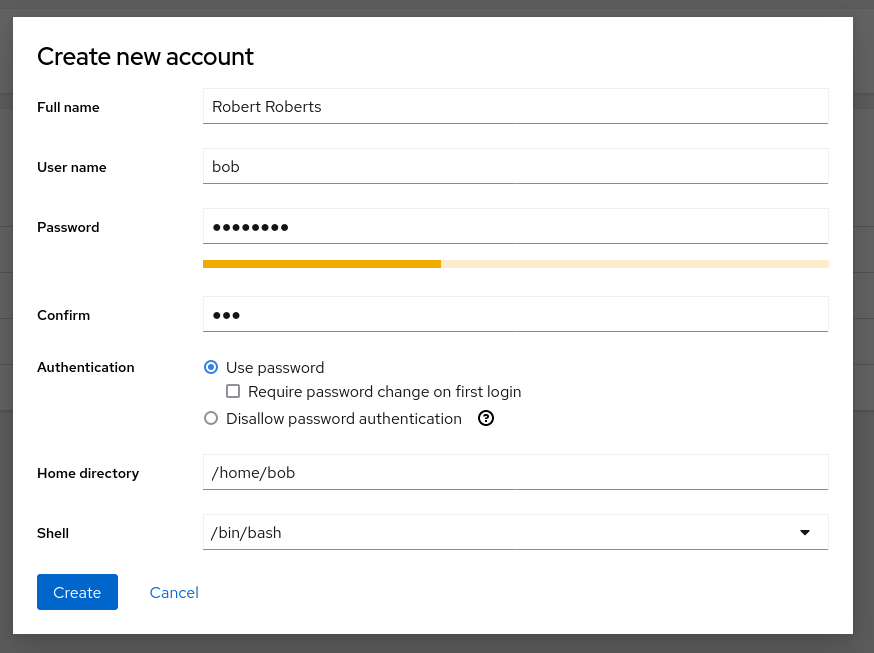Click the username value bob

[x=226, y=166]
